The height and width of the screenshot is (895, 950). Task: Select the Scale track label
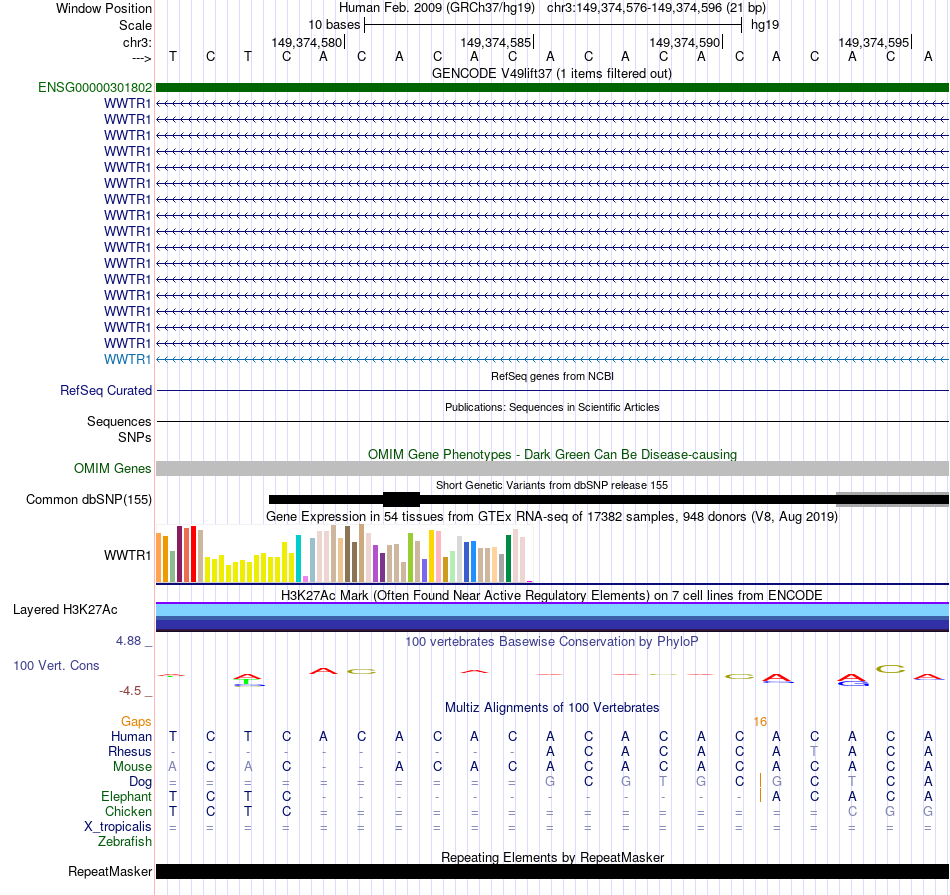pyautogui.click(x=135, y=25)
